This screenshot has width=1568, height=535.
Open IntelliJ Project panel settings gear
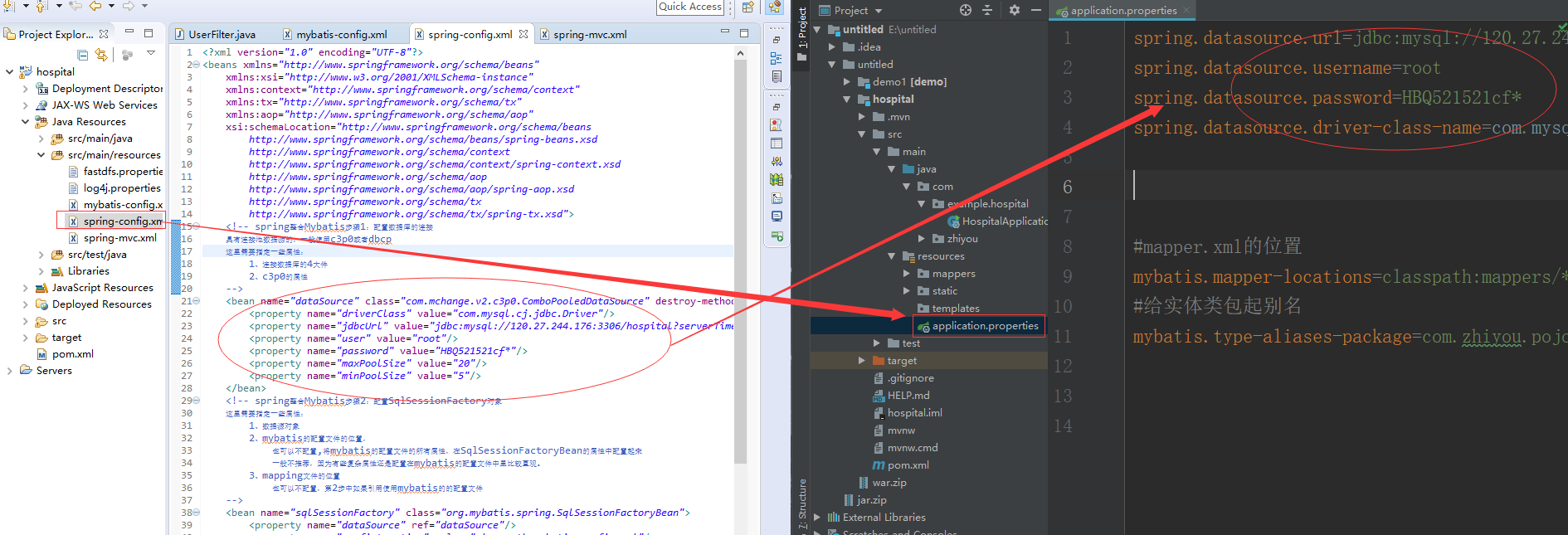click(1014, 10)
